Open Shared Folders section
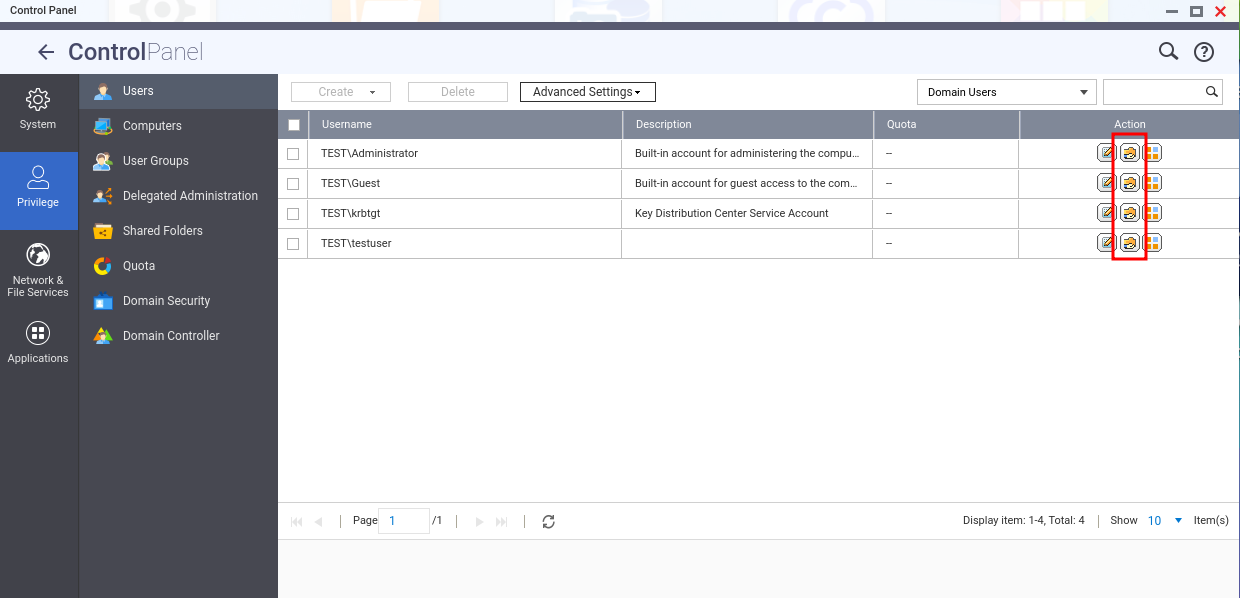 (162, 231)
